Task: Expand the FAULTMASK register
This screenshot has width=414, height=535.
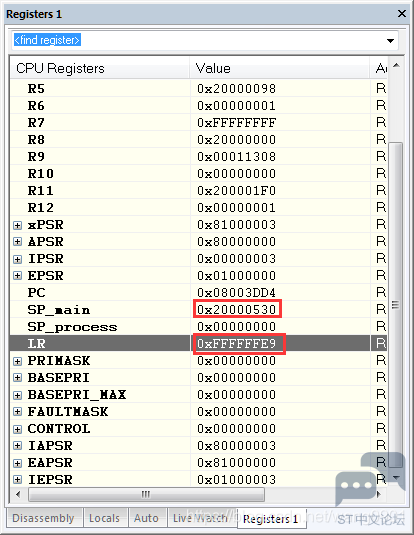Action: (x=17, y=412)
